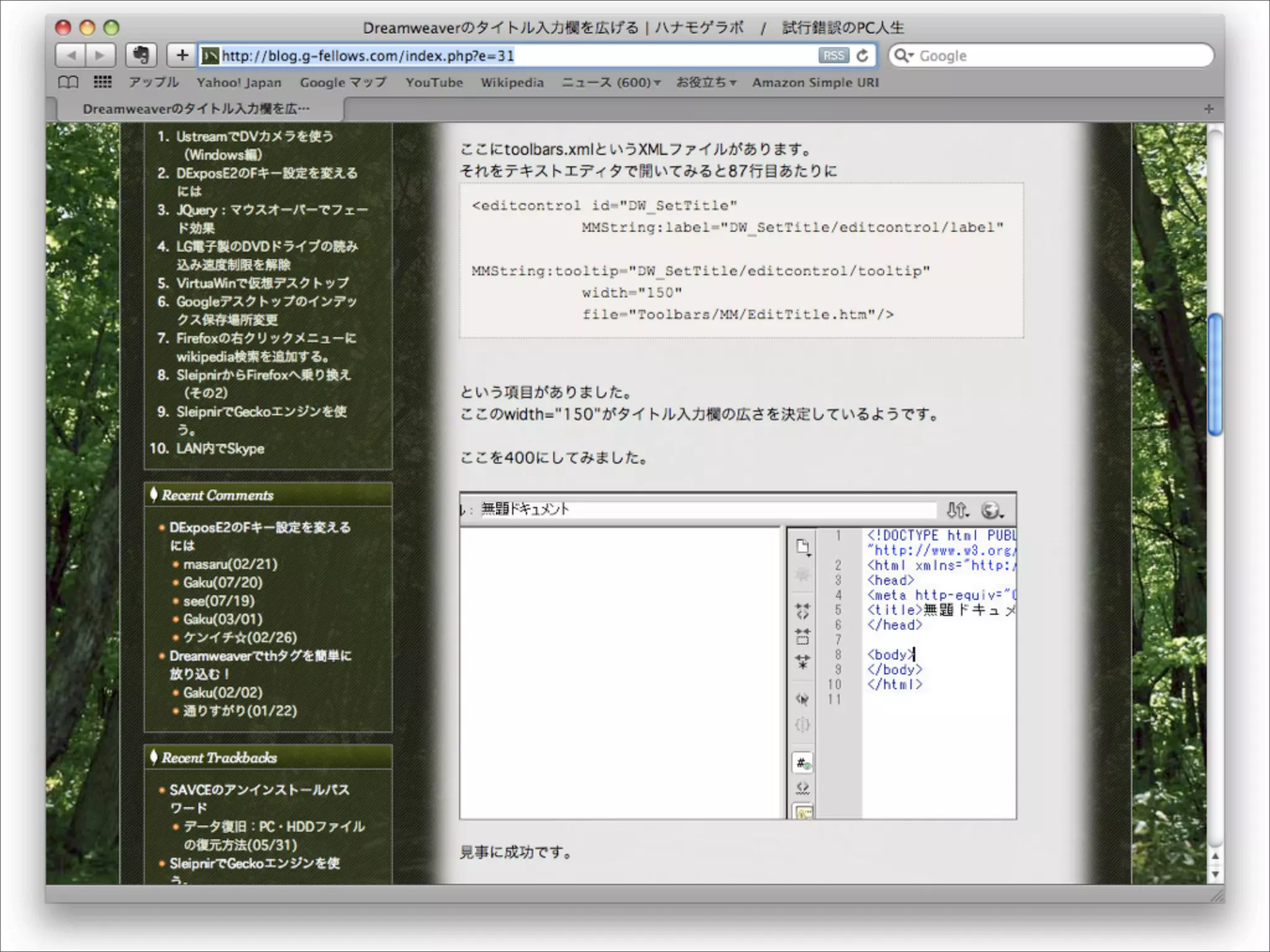Open the LAN内でSkype article link
This screenshot has height=952, width=1270.
click(220, 448)
